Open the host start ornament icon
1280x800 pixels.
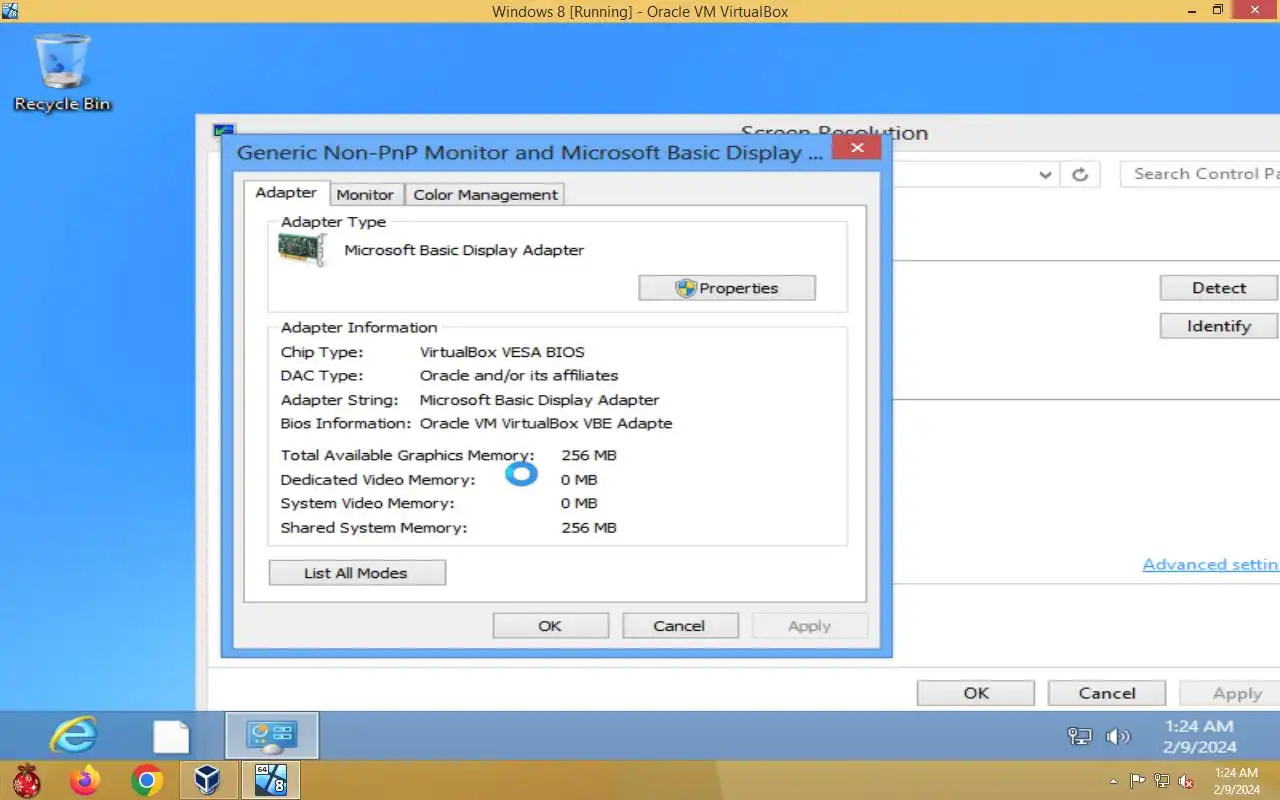[26, 780]
